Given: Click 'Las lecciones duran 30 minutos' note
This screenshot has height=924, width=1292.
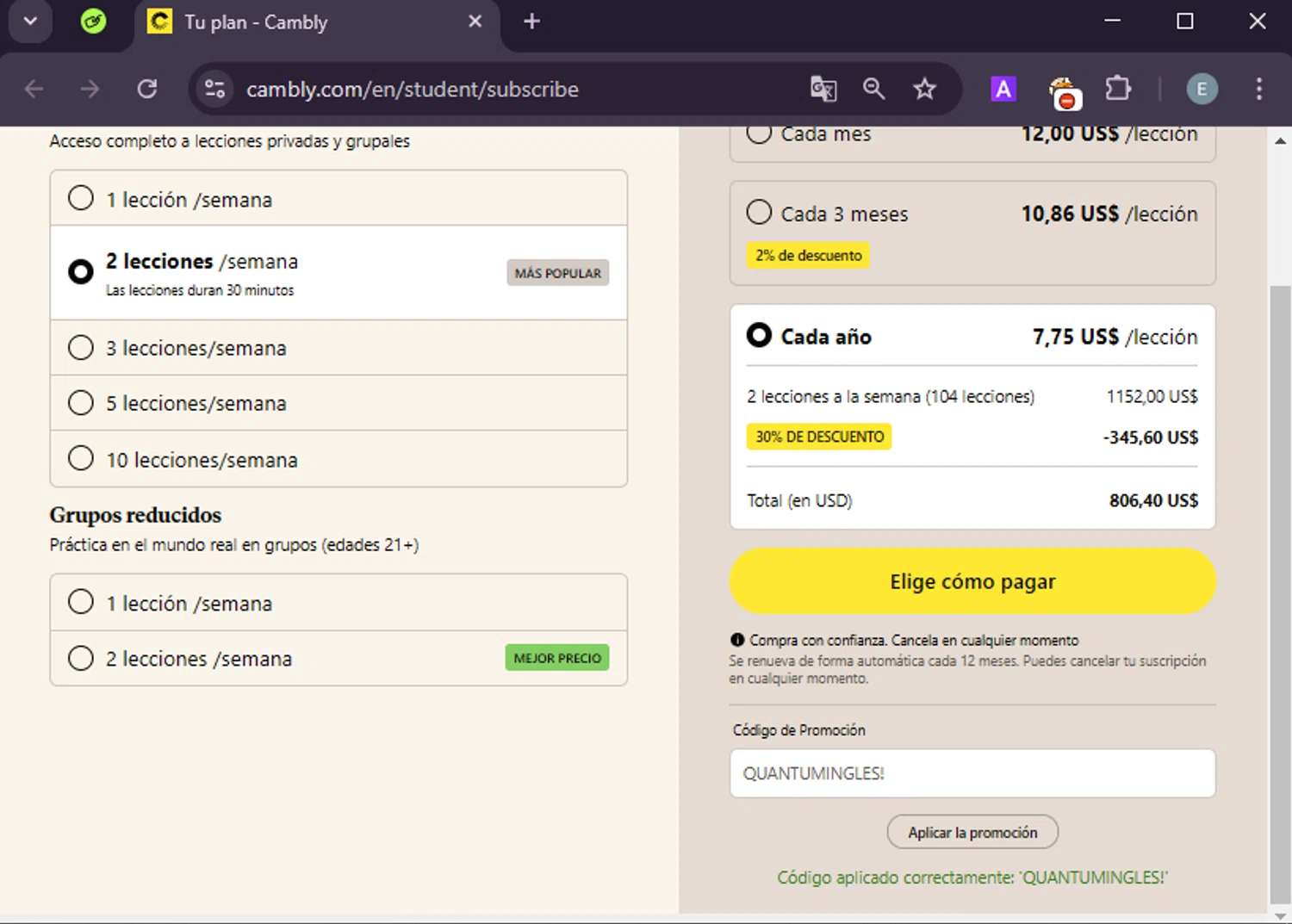Looking at the screenshot, I should point(200,290).
